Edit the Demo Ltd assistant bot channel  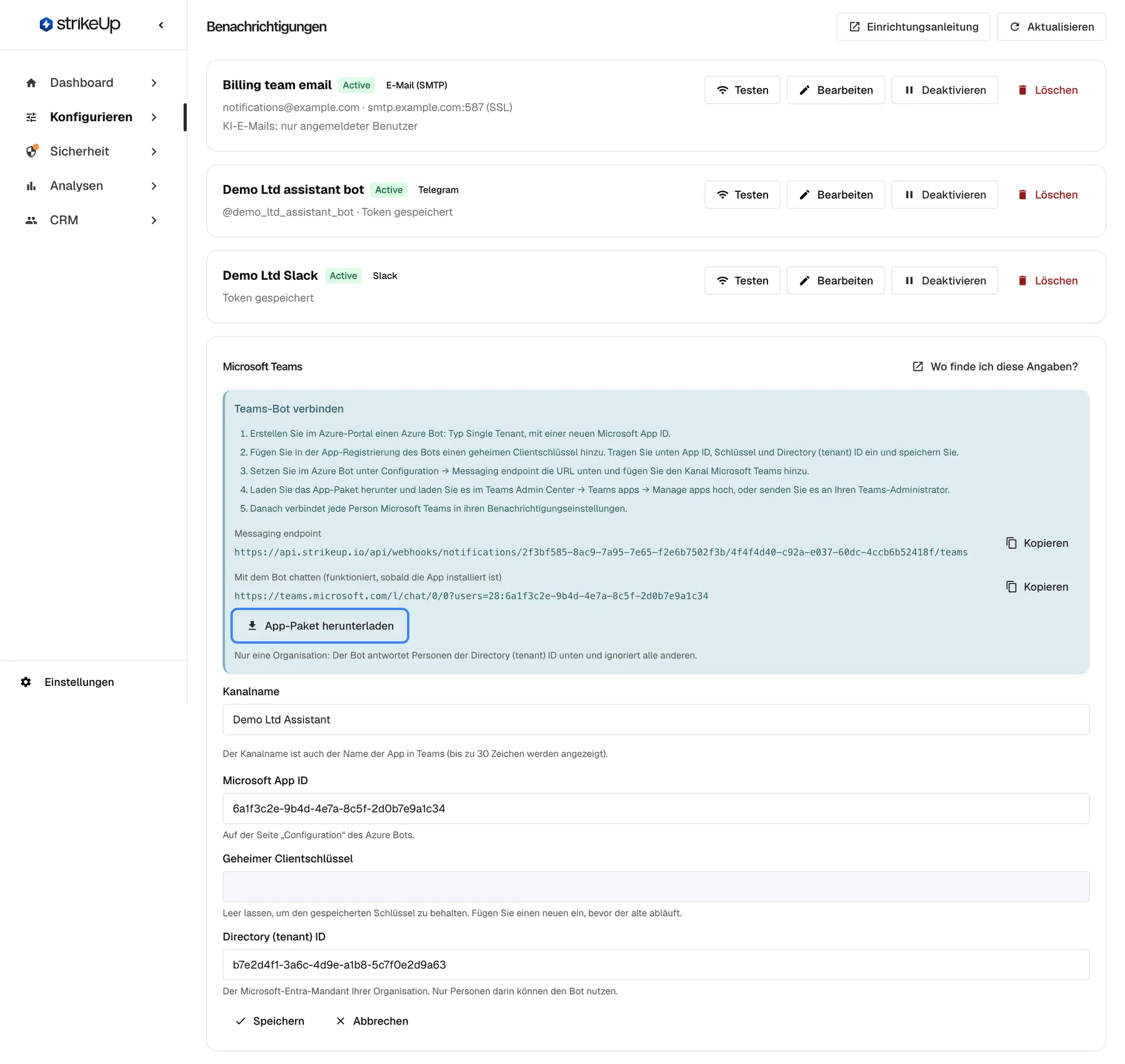coord(836,195)
